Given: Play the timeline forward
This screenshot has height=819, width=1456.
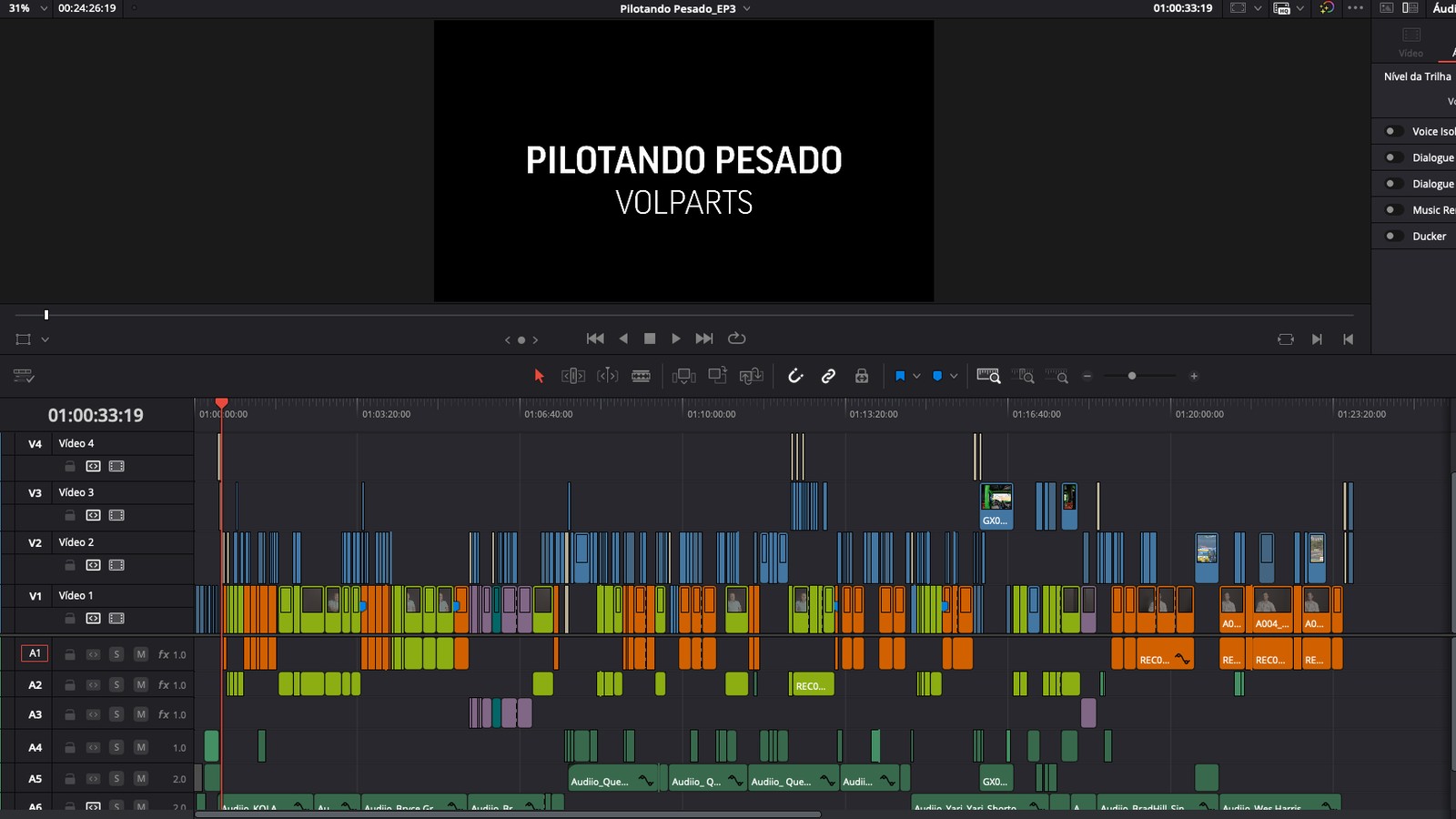Looking at the screenshot, I should 676,339.
